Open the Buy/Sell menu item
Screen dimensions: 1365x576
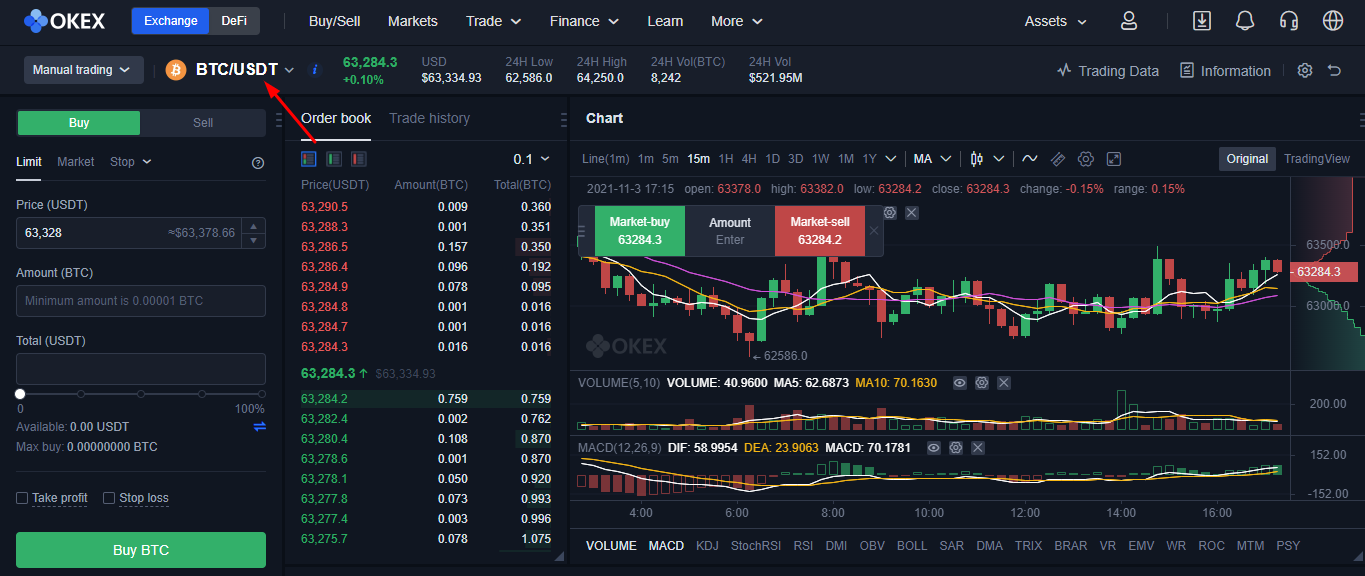coord(335,21)
